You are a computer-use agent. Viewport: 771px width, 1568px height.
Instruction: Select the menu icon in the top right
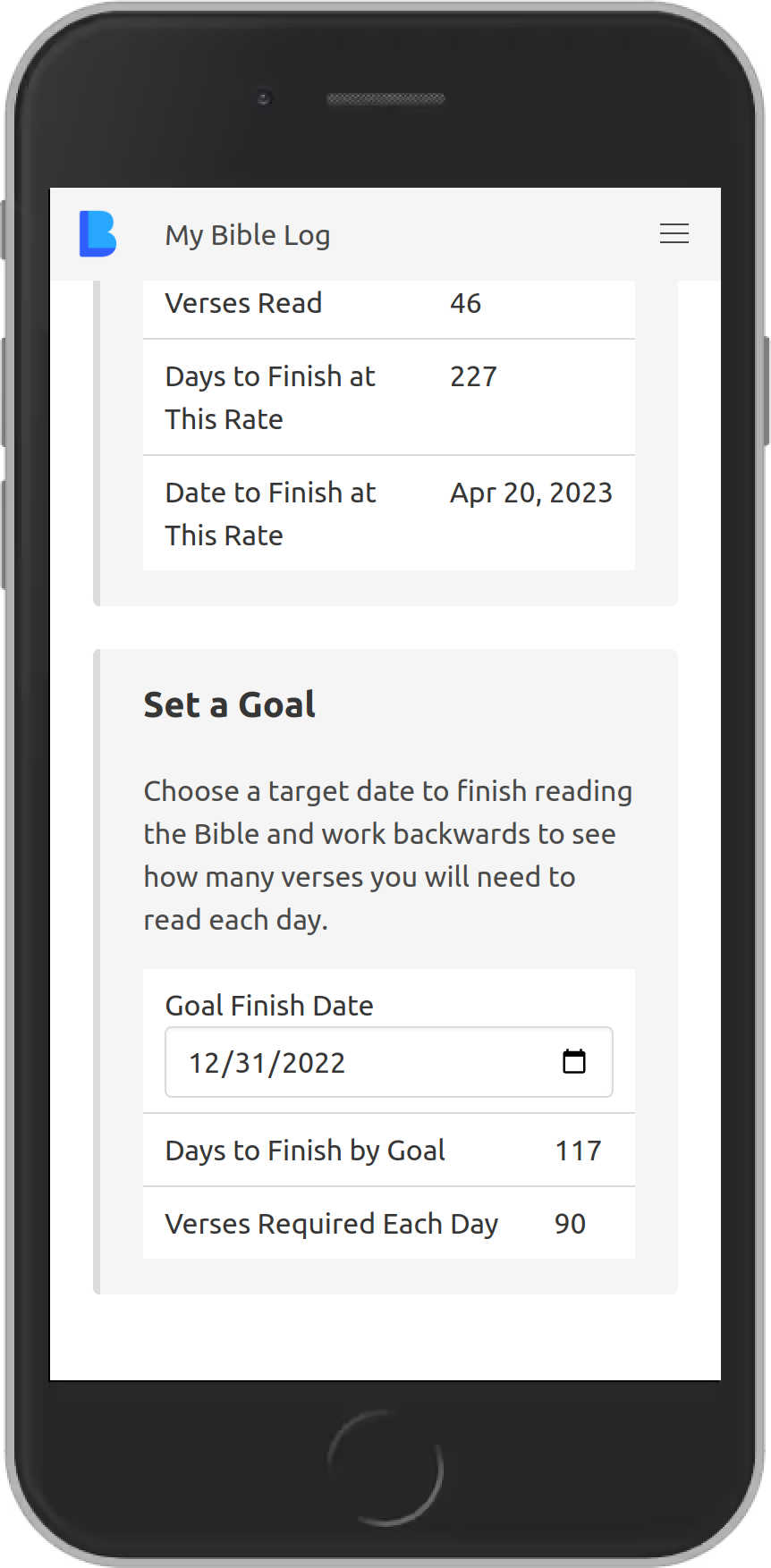click(674, 233)
